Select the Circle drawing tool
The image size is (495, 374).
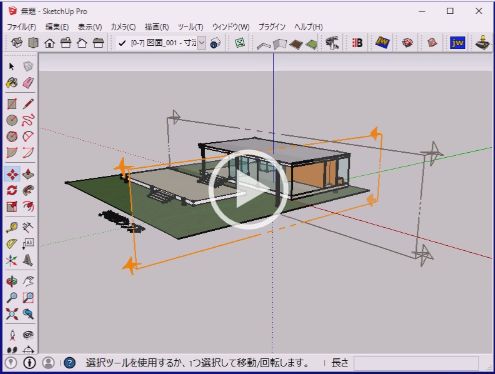click(x=12, y=120)
